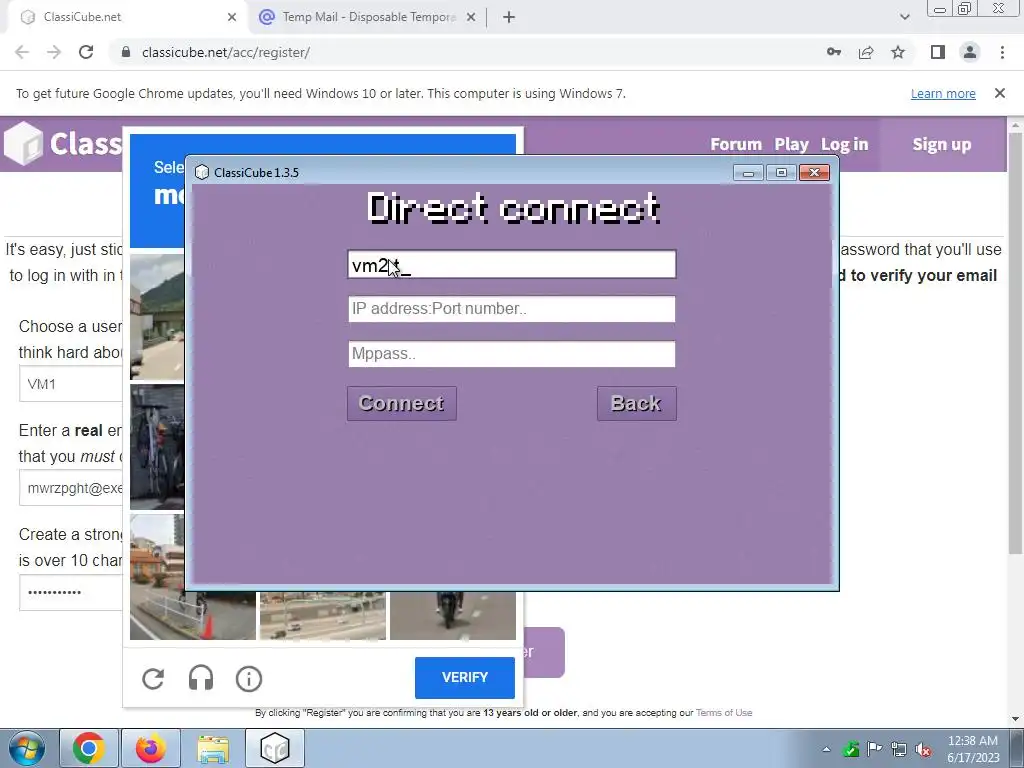
Task: Reload the captcha challenge images
Action: coord(153,679)
